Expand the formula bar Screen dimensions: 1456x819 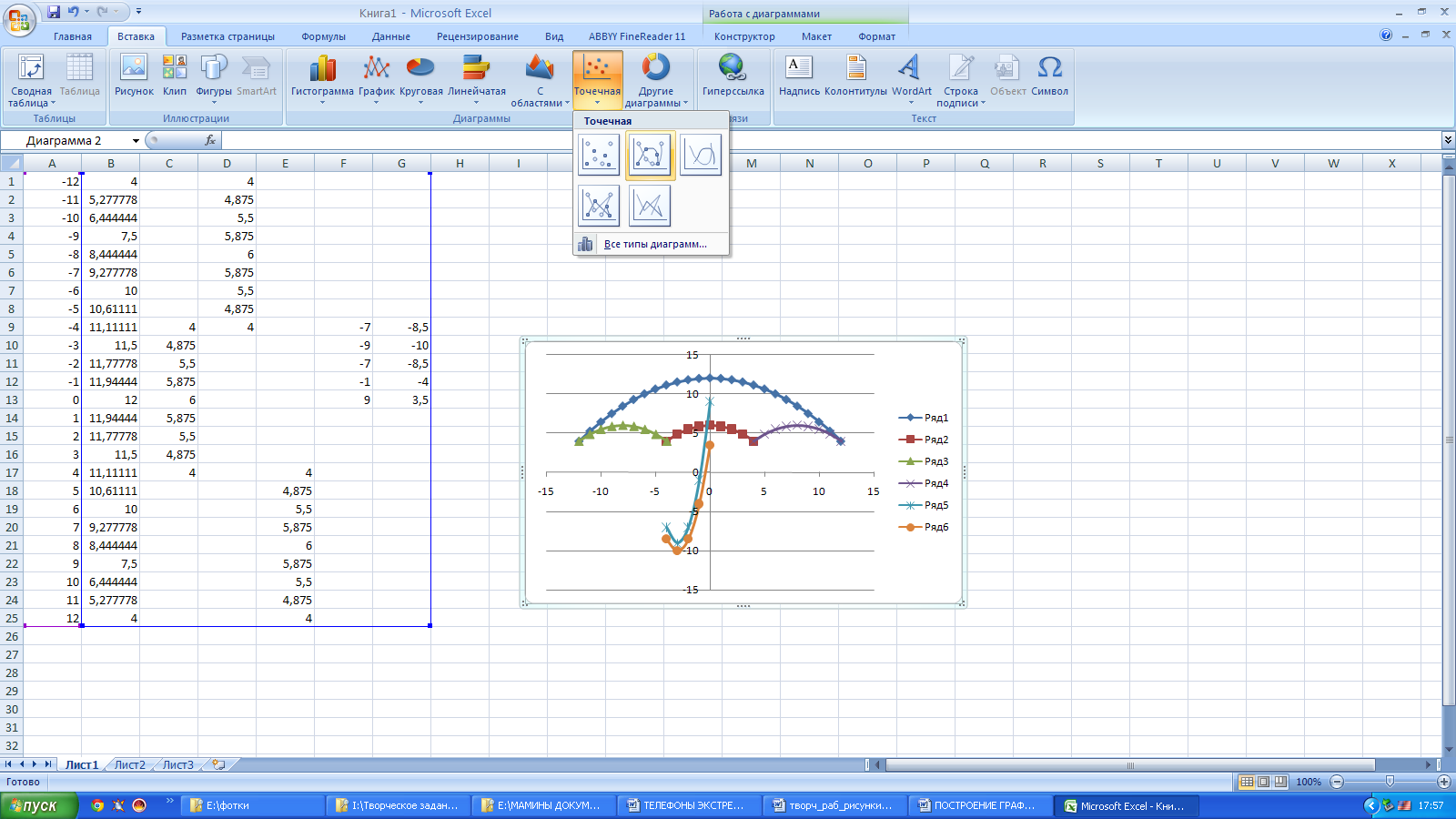tap(1448, 140)
